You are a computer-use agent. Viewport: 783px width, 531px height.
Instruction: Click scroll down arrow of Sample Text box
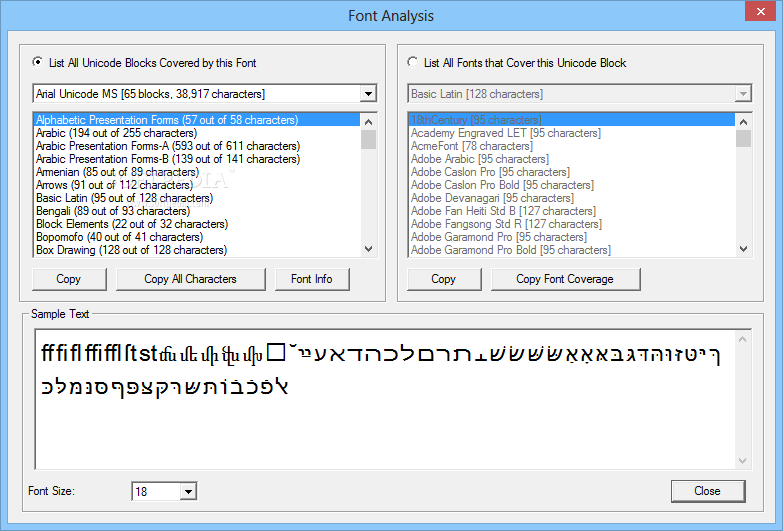743,461
